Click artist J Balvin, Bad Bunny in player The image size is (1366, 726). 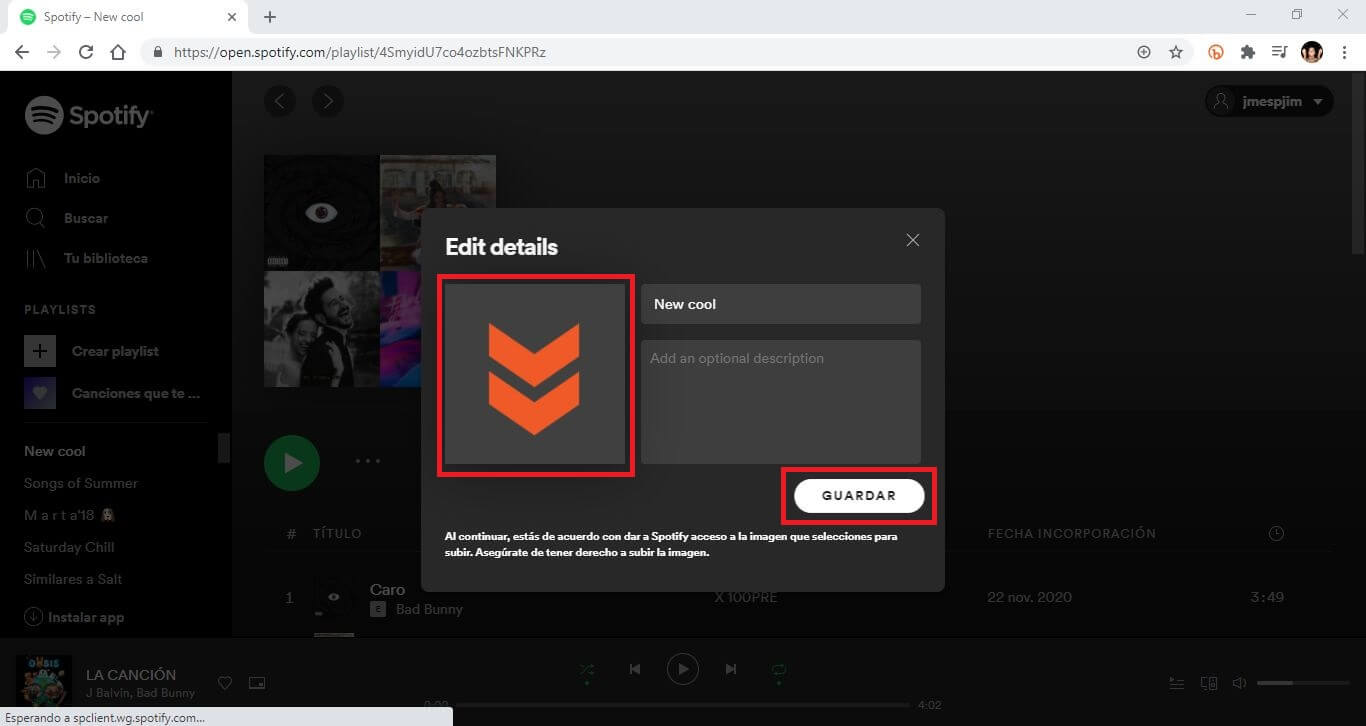point(141,693)
